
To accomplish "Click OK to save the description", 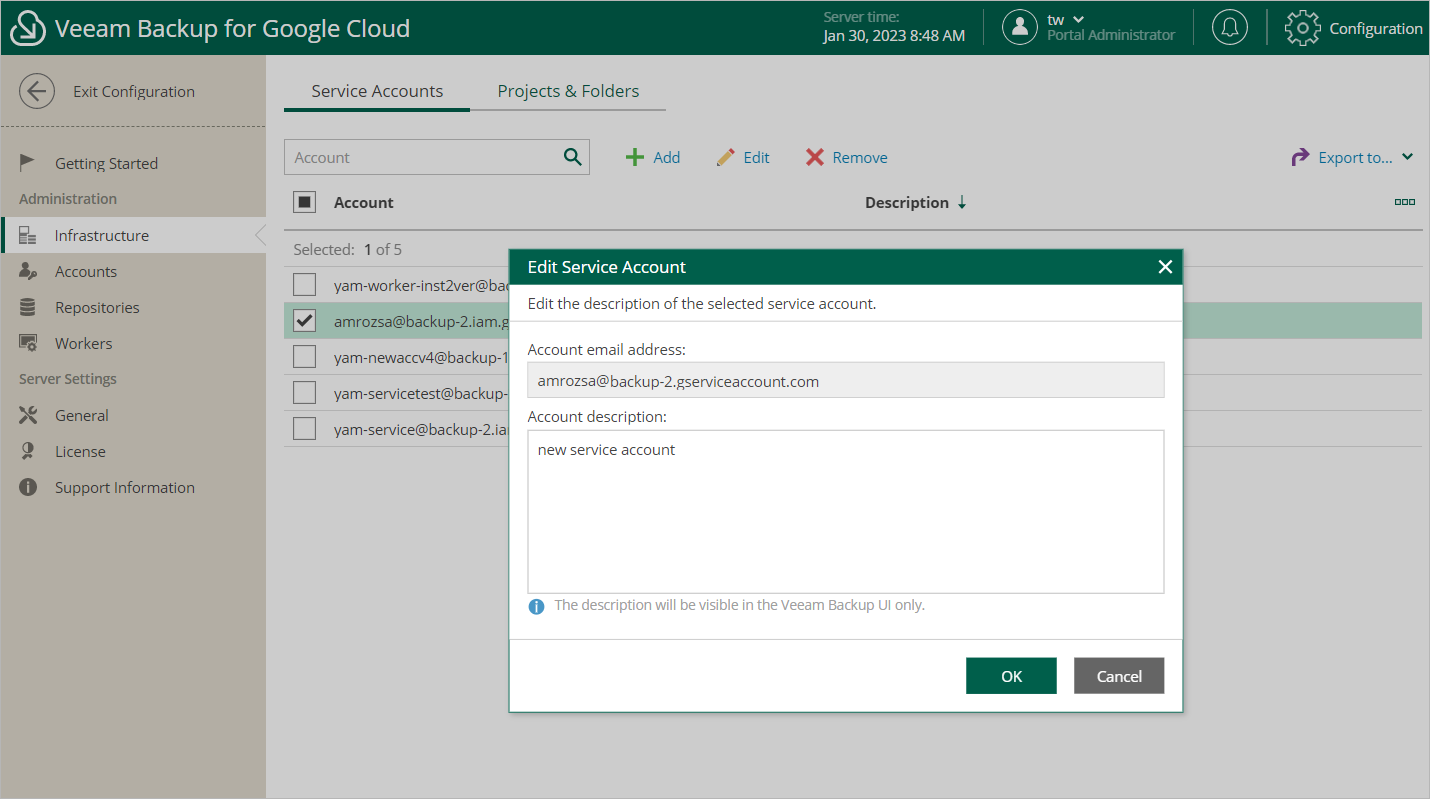I will click(1011, 676).
